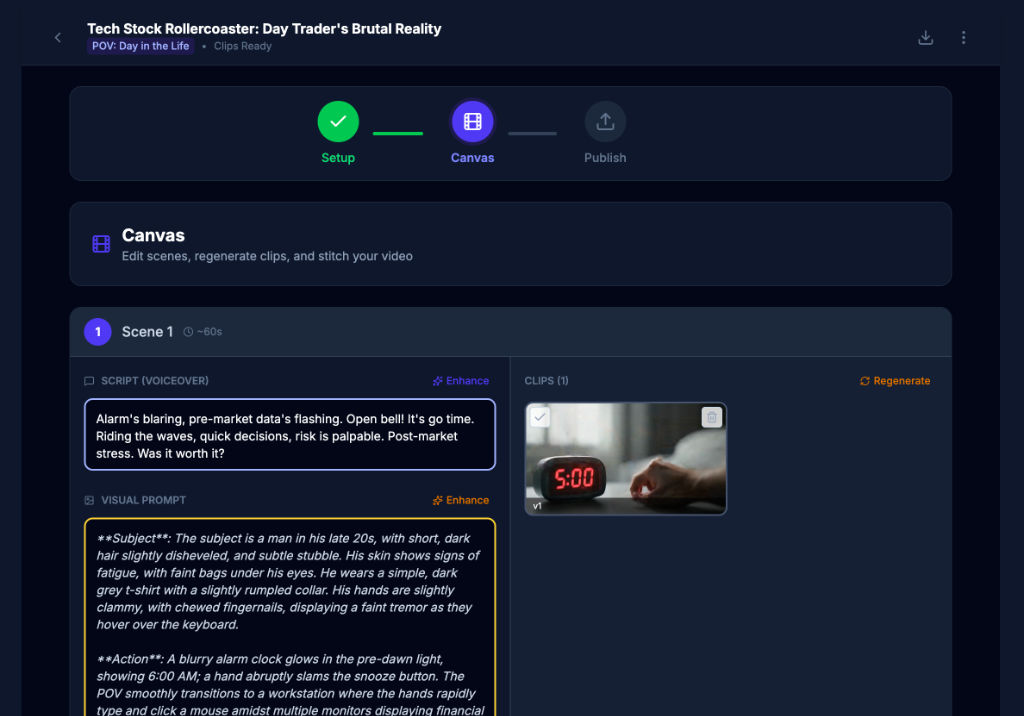Click the Setup-to-Canvas green progress bar
This screenshot has width=1024, height=716.
[x=398, y=131]
